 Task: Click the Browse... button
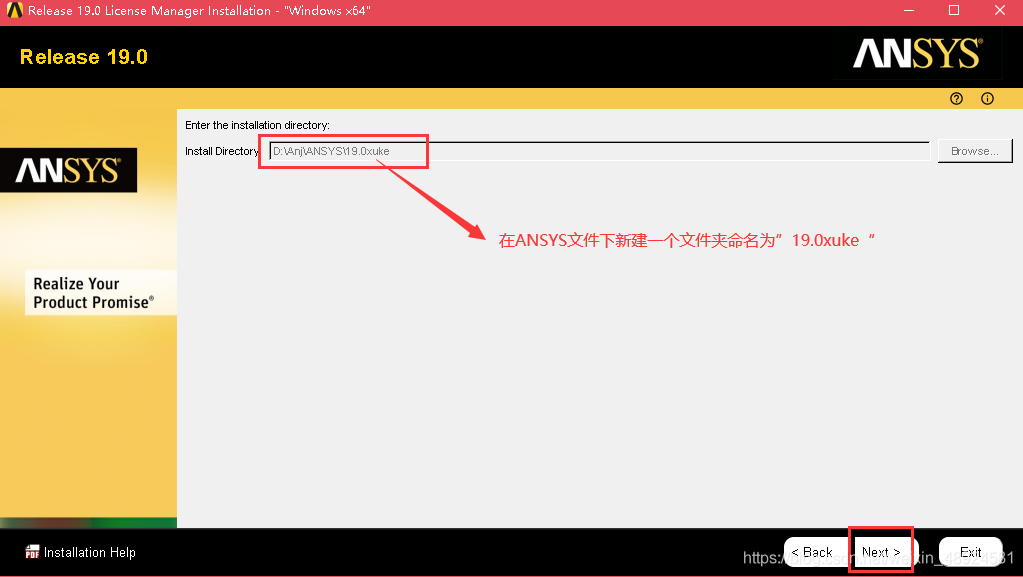tap(975, 151)
